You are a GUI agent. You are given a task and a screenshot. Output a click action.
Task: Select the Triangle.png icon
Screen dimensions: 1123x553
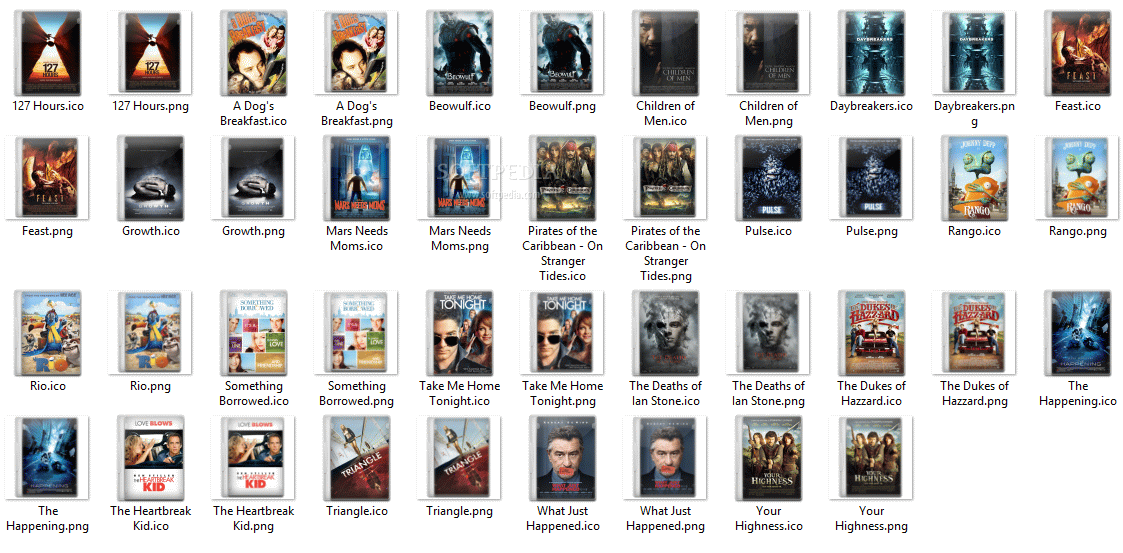click(x=460, y=458)
